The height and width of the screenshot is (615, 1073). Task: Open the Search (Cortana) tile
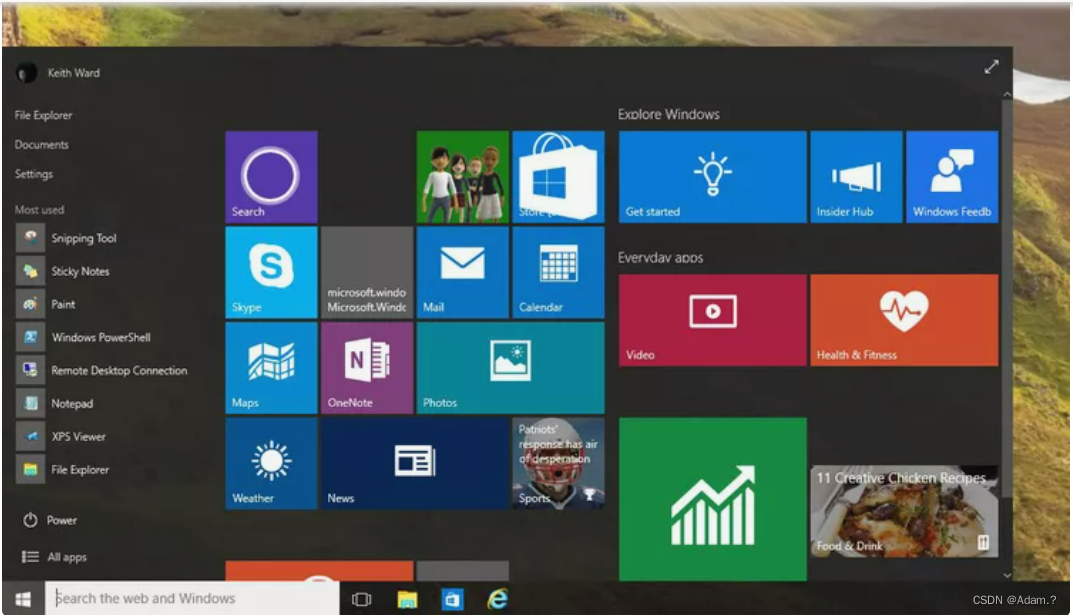pyautogui.click(x=271, y=176)
